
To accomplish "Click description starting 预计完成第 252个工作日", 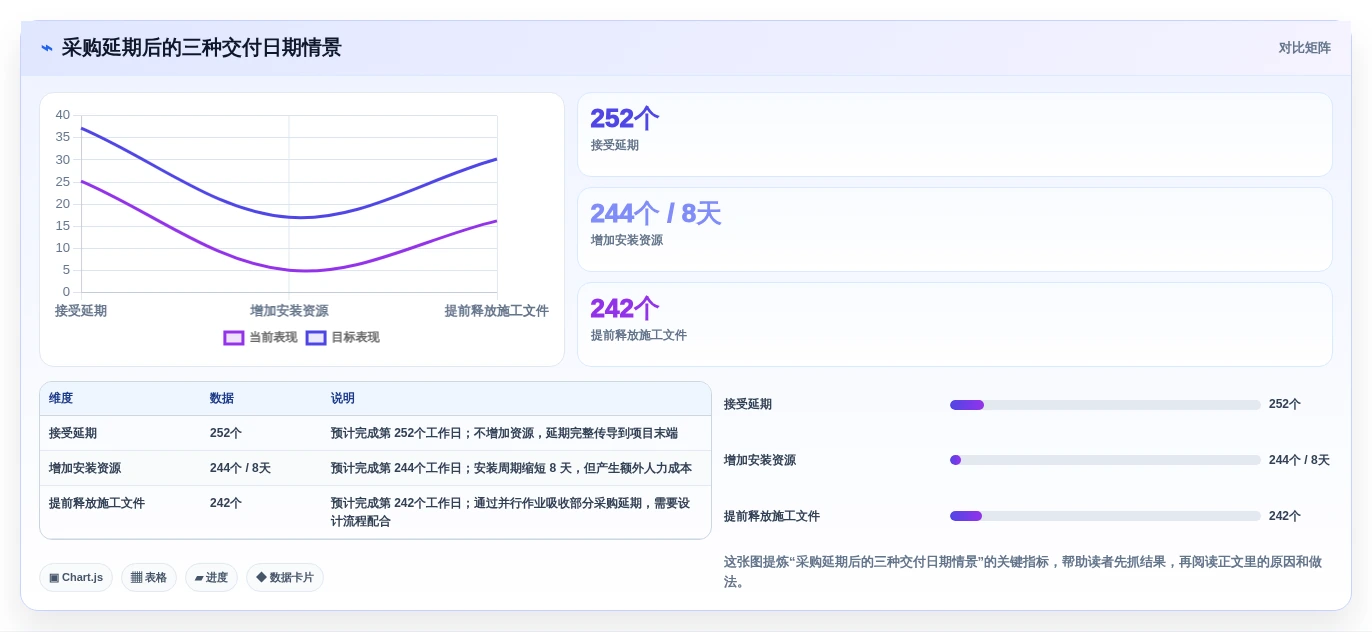I will coord(504,433).
